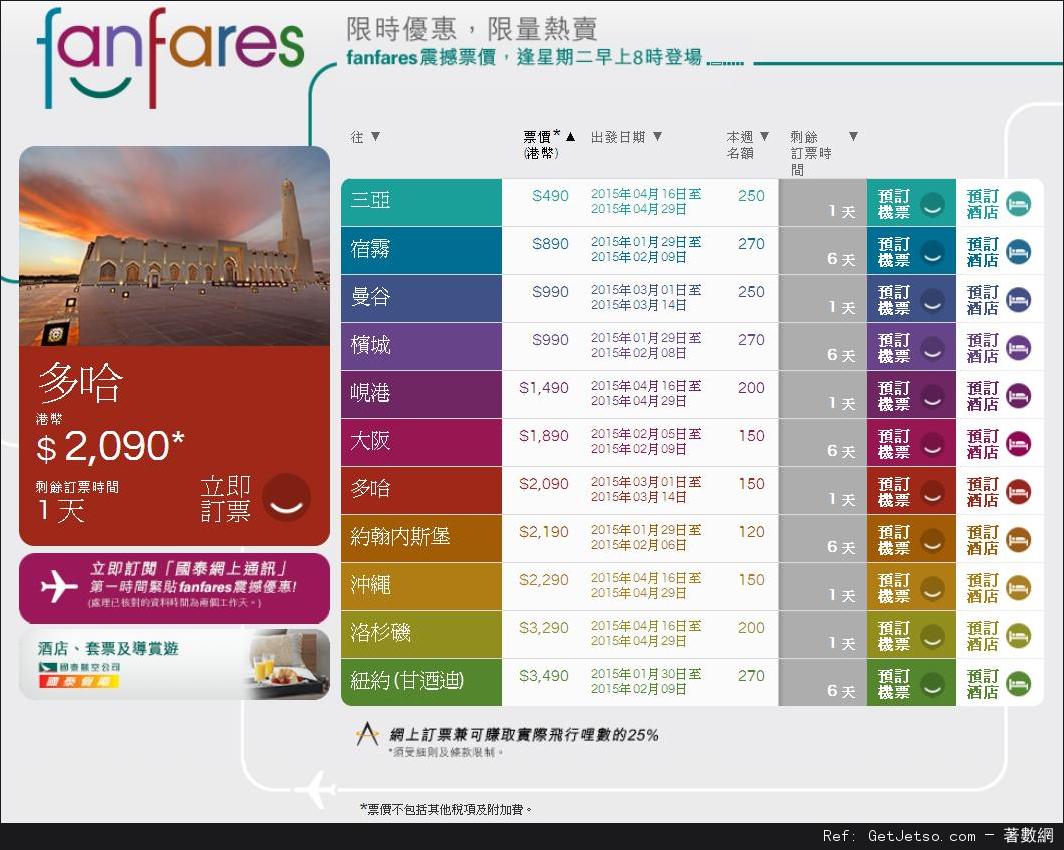1064x850 pixels.
Task: Sort by remaining booking time arrow
Action: pyautogui.click(x=853, y=136)
